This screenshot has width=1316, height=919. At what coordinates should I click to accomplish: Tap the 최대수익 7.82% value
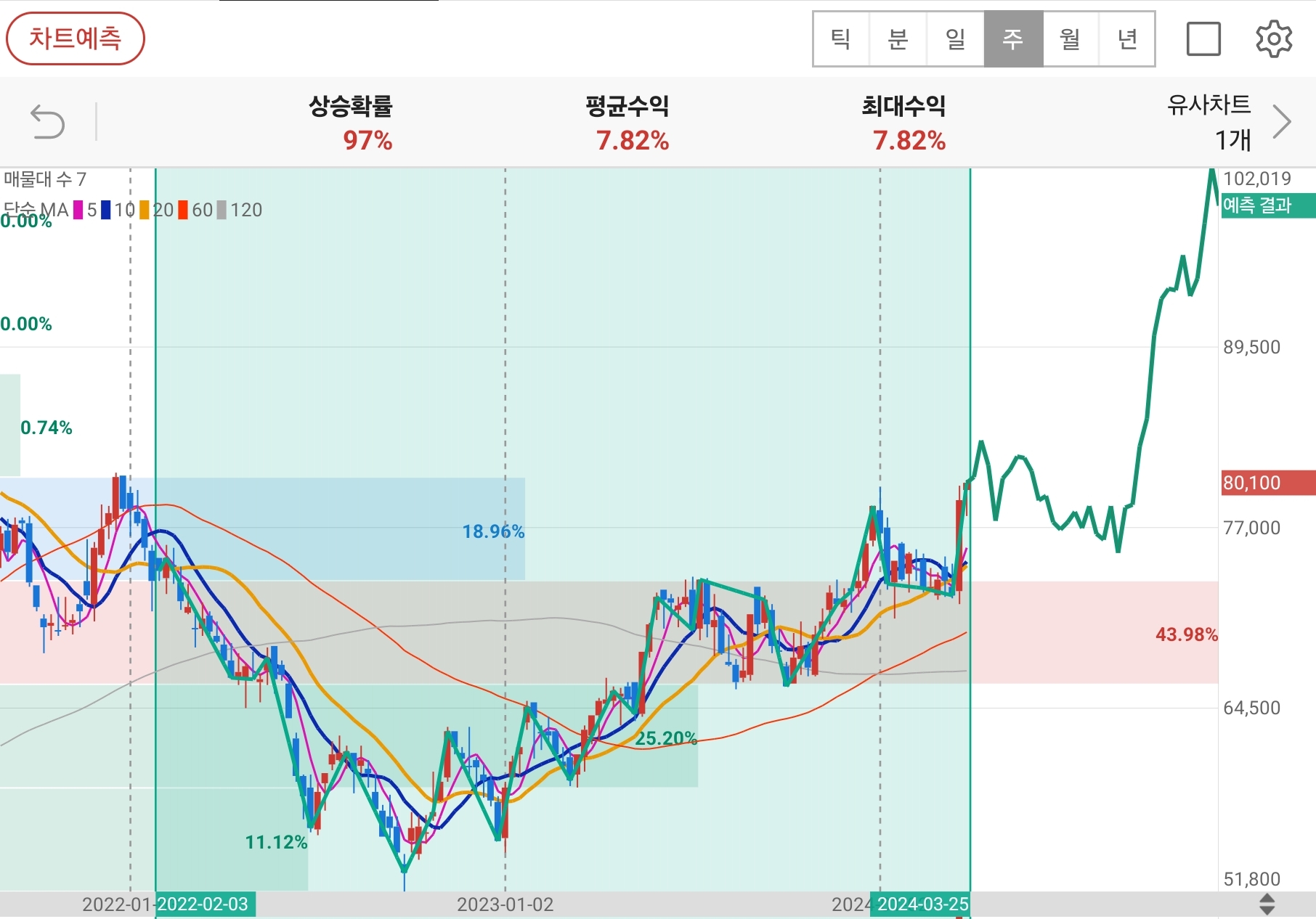coord(909,140)
